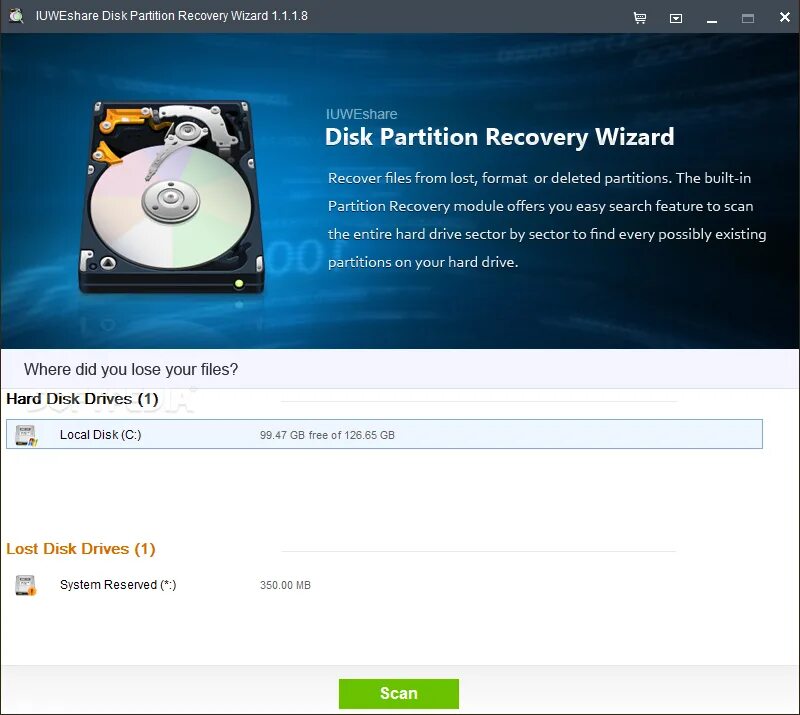Screen dimensions: 800x715
Task: Click the hard drive illustration in the banner
Action: tap(171, 197)
